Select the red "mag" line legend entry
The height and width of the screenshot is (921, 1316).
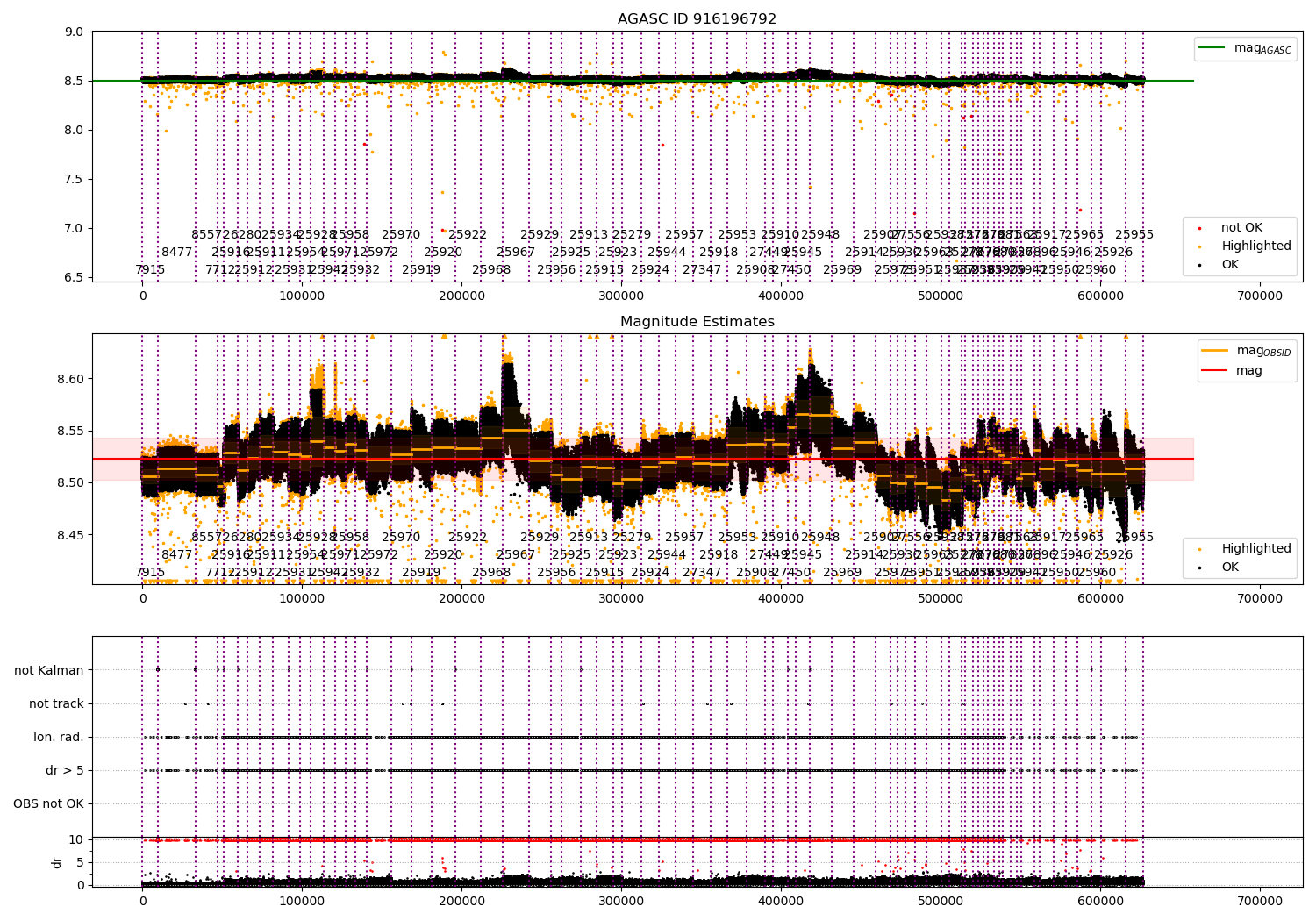pos(1232,371)
